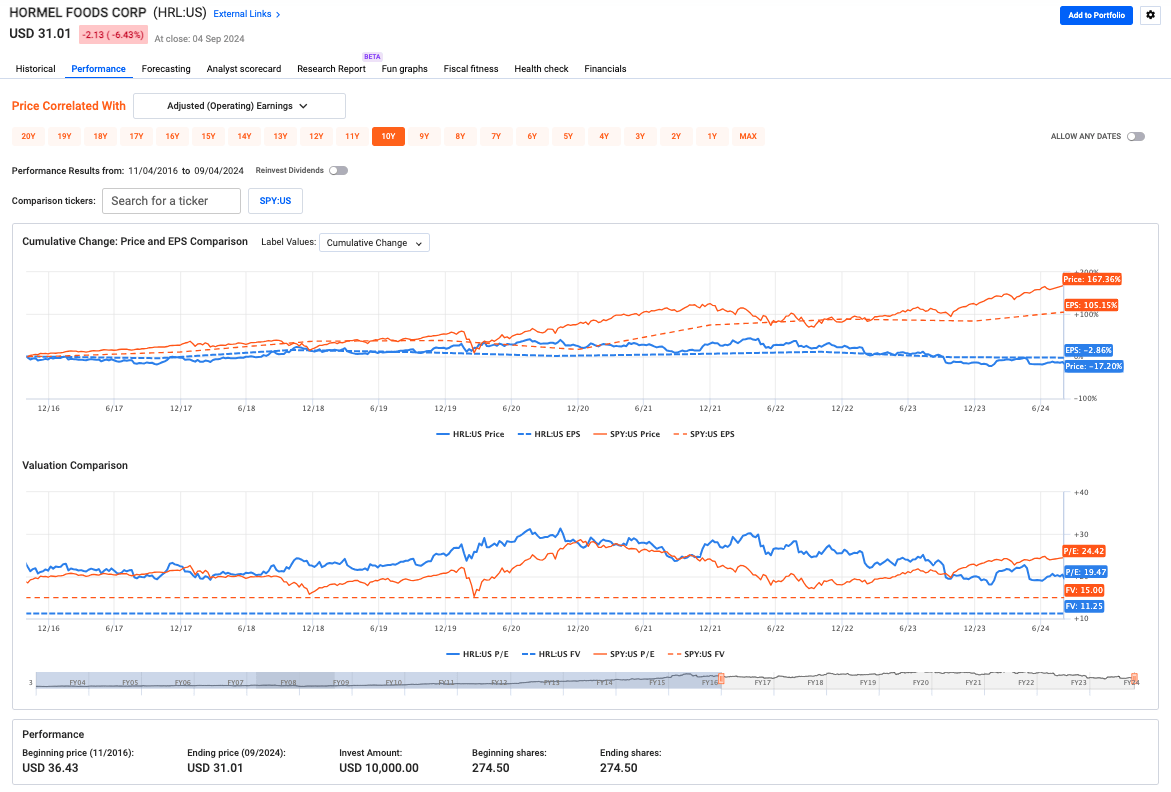
Task: Click the Add to Portfolio button
Action: coord(1096,15)
